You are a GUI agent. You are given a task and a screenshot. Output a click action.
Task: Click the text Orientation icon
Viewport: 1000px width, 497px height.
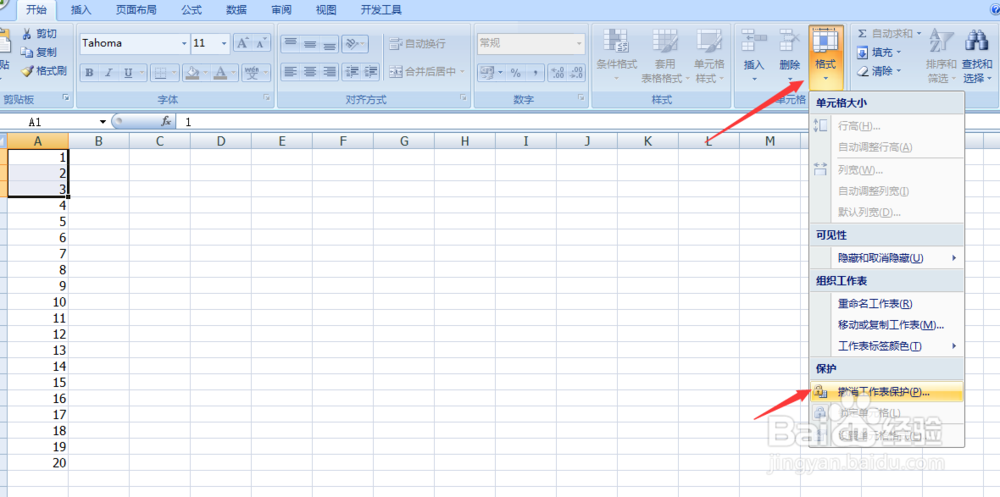coord(351,43)
